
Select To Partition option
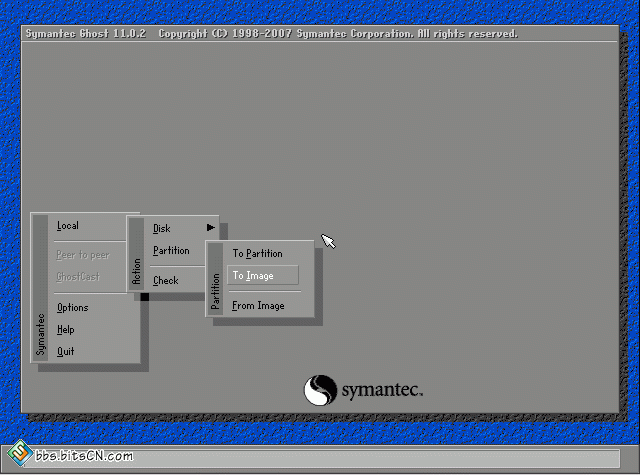258,253
